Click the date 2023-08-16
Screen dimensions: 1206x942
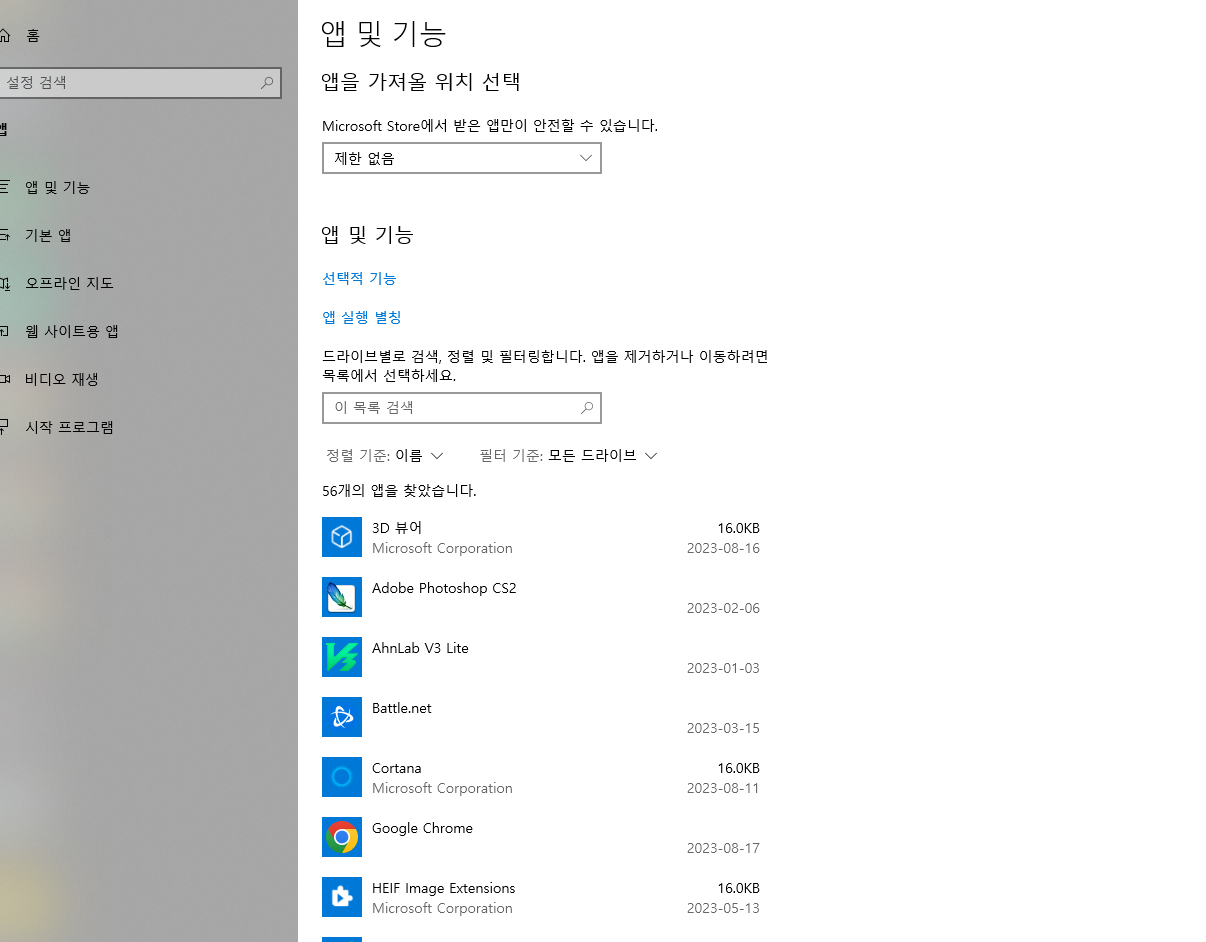click(723, 548)
